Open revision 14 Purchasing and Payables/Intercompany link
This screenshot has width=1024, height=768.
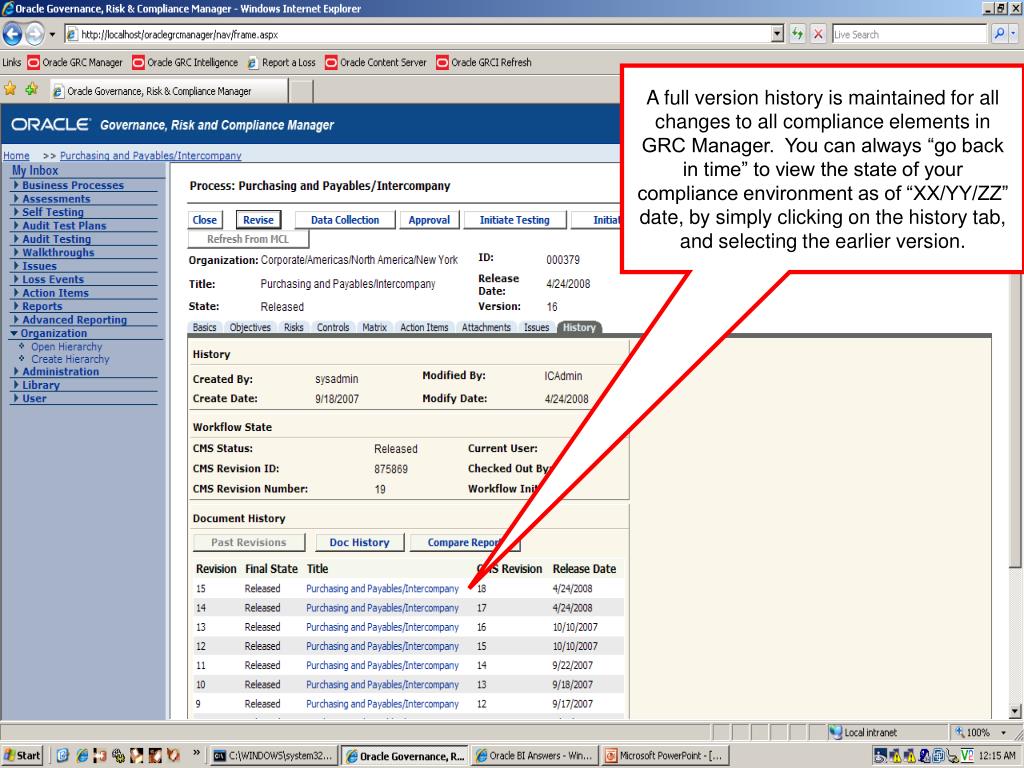click(382, 607)
